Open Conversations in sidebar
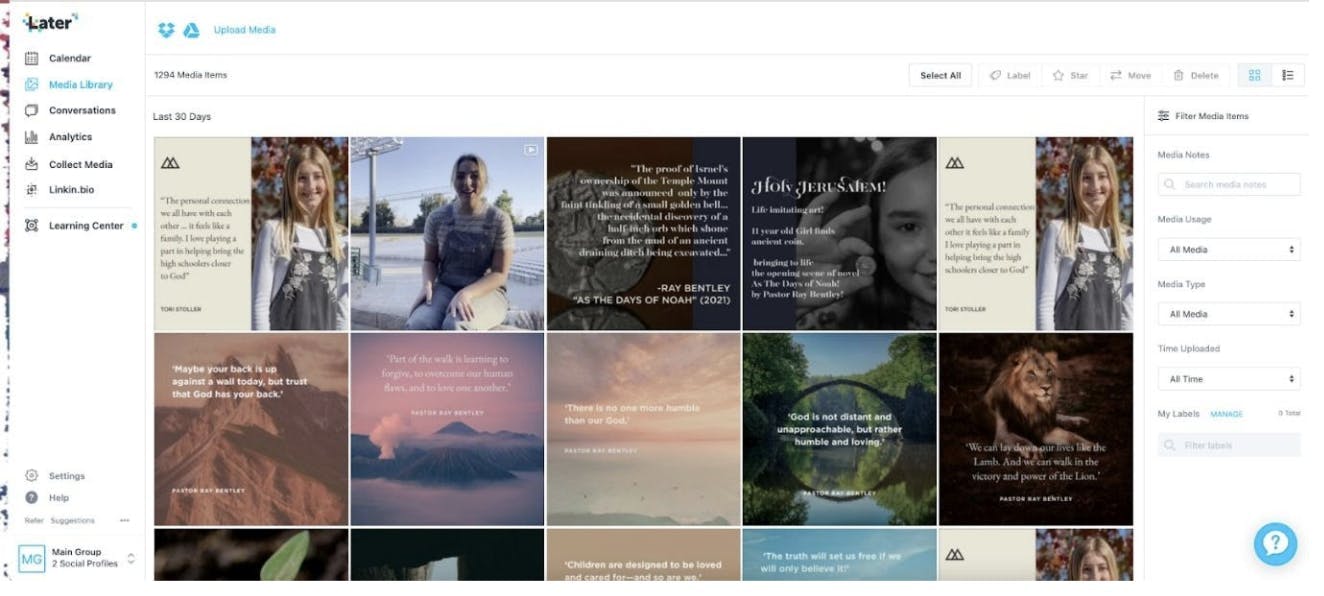This screenshot has height=596, width=1324. point(82,111)
